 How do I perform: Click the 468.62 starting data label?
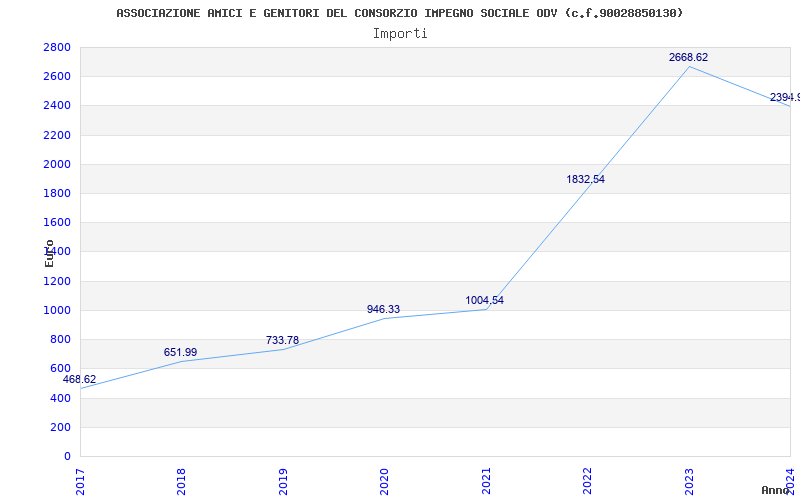pyautogui.click(x=80, y=380)
